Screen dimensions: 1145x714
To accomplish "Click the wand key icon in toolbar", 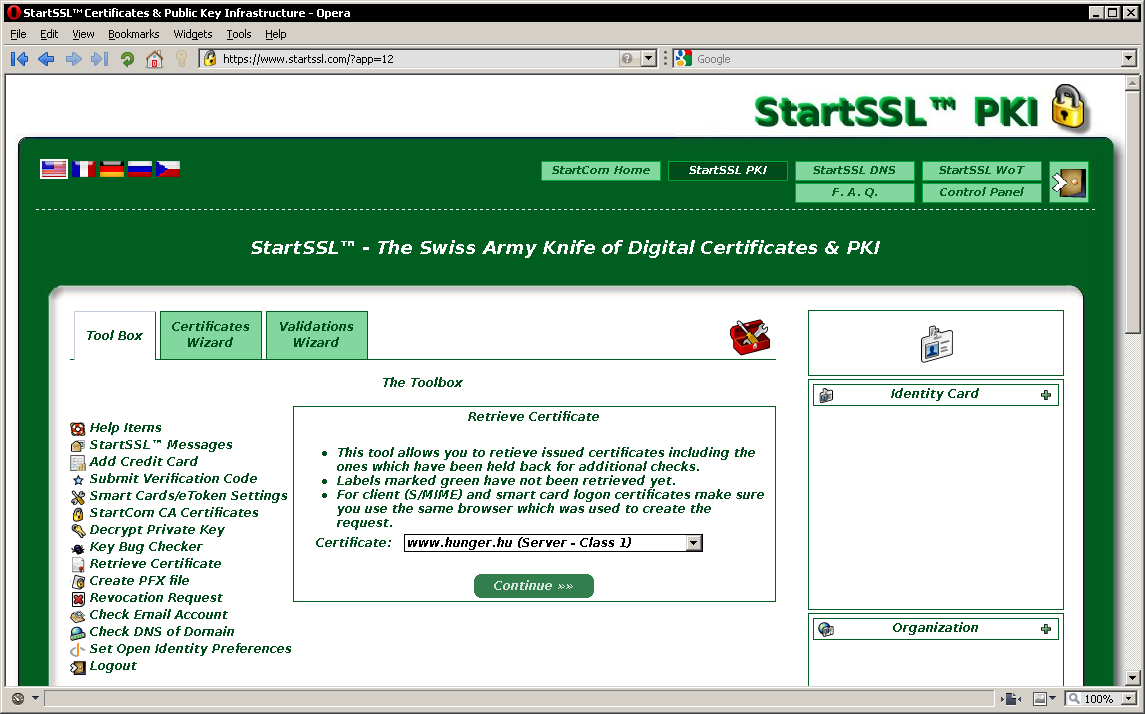I will (182, 59).
